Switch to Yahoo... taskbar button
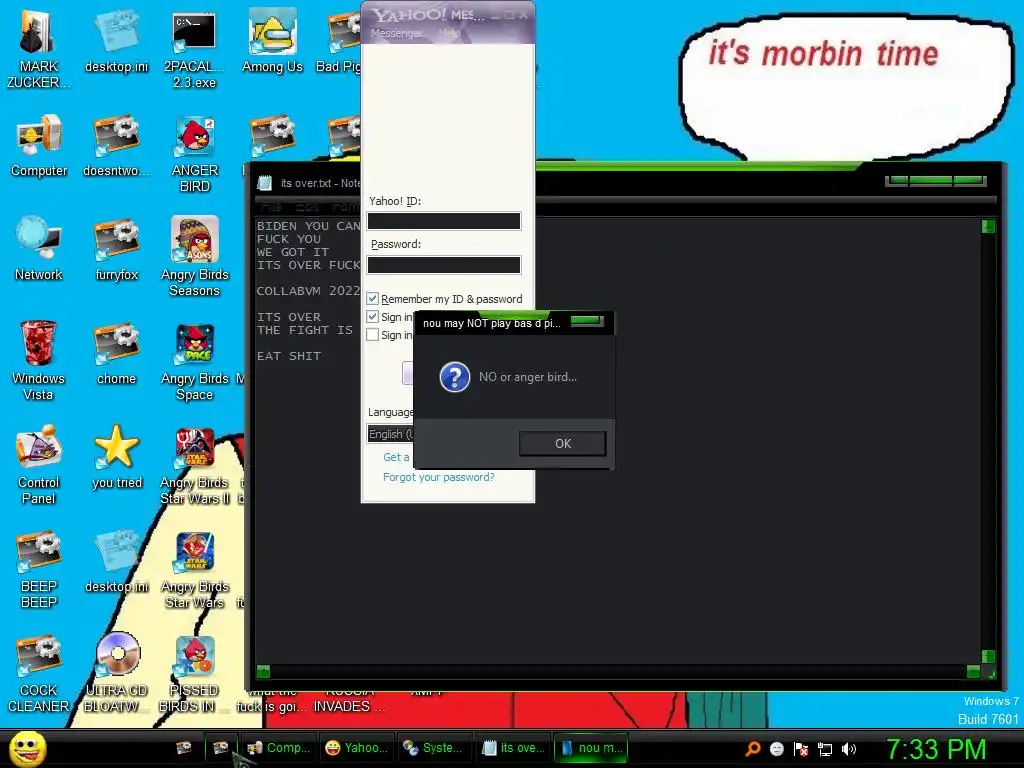1024x768 pixels. coord(356,748)
